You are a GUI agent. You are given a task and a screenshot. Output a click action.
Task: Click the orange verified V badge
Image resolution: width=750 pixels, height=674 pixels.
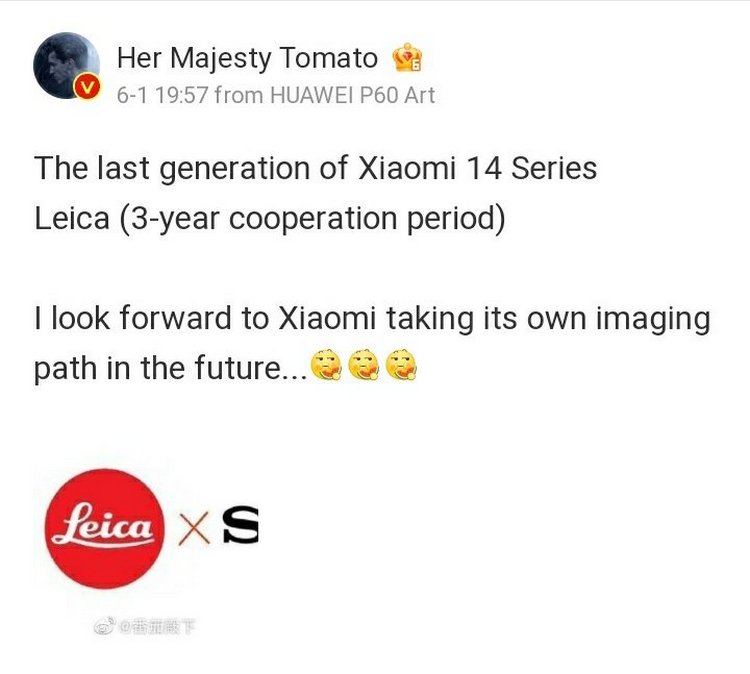pos(87,87)
